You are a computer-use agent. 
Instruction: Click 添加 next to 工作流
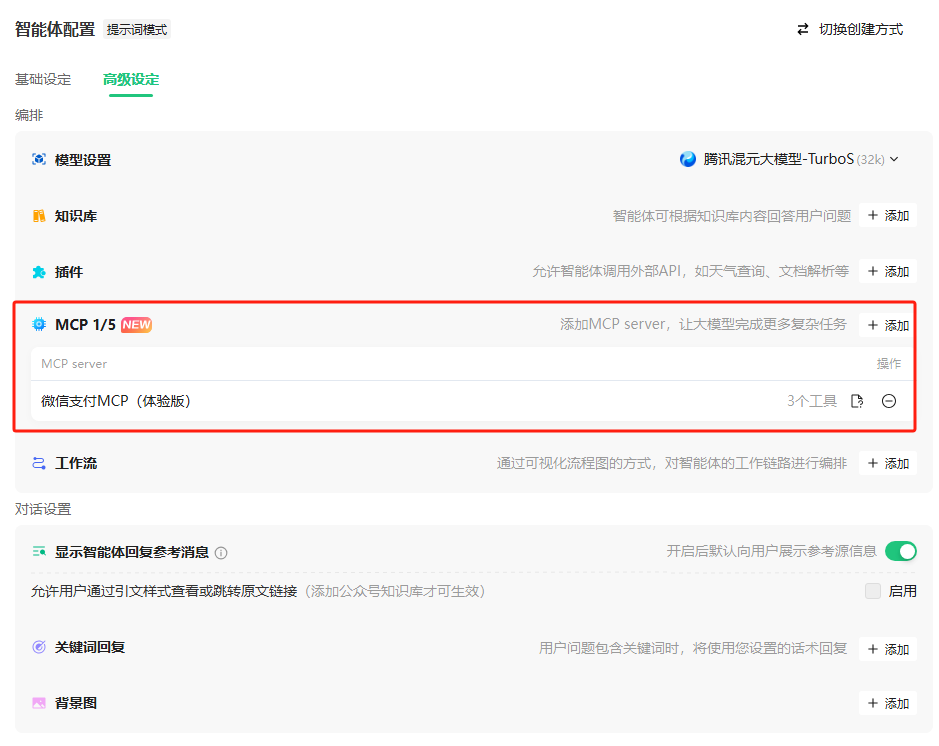tap(886, 463)
